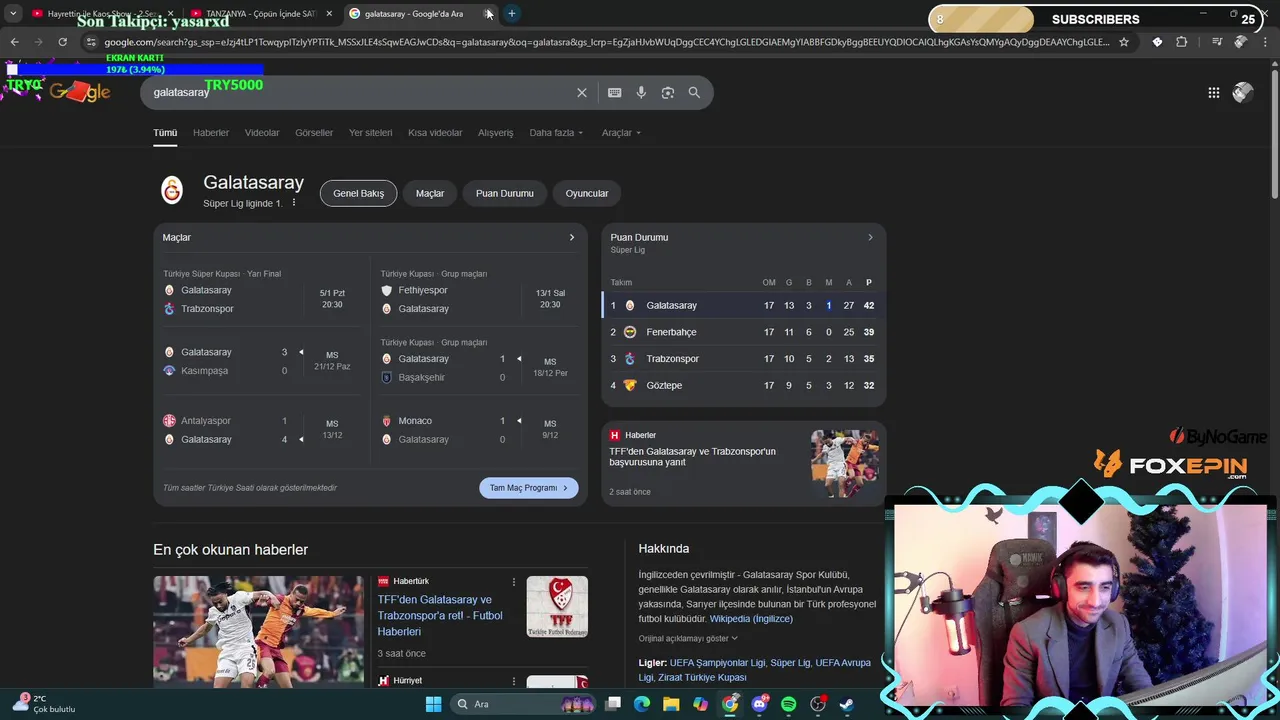Open the on-screen keyboard input tool

coord(614,92)
